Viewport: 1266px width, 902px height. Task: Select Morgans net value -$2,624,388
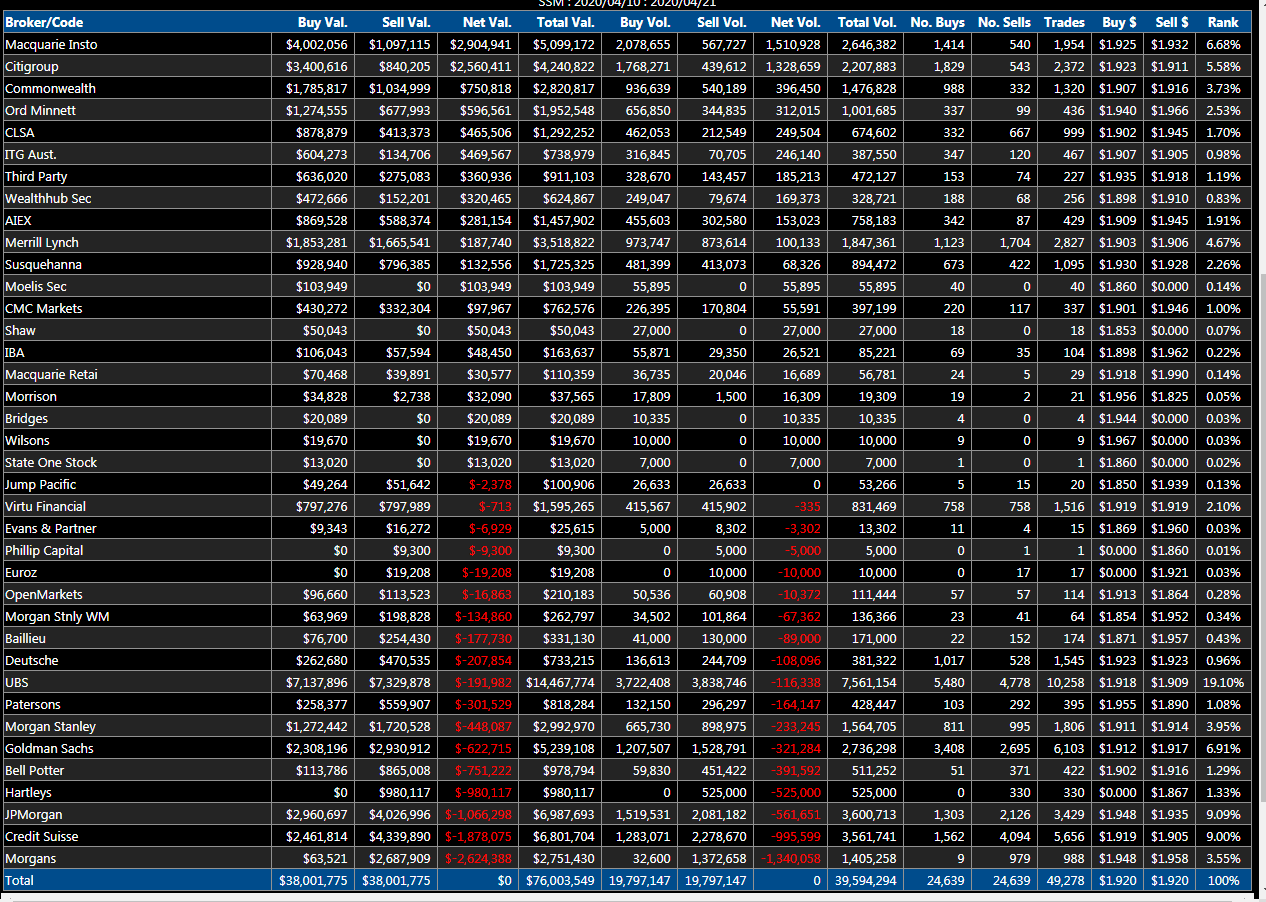tap(478, 858)
